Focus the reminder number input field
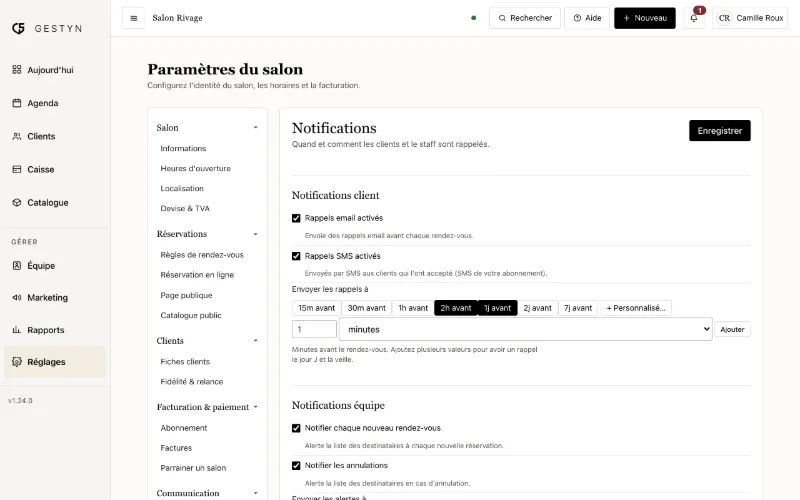 click(314, 330)
